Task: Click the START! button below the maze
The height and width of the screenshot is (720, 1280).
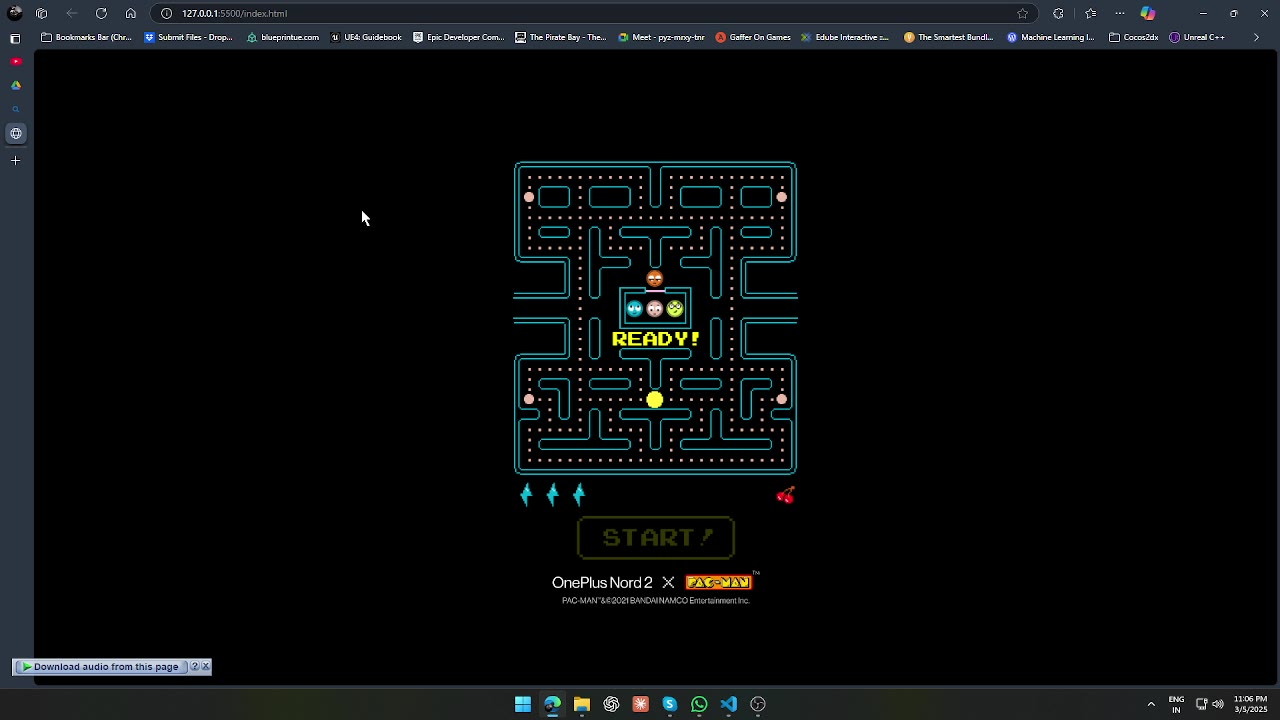Action: click(x=656, y=538)
